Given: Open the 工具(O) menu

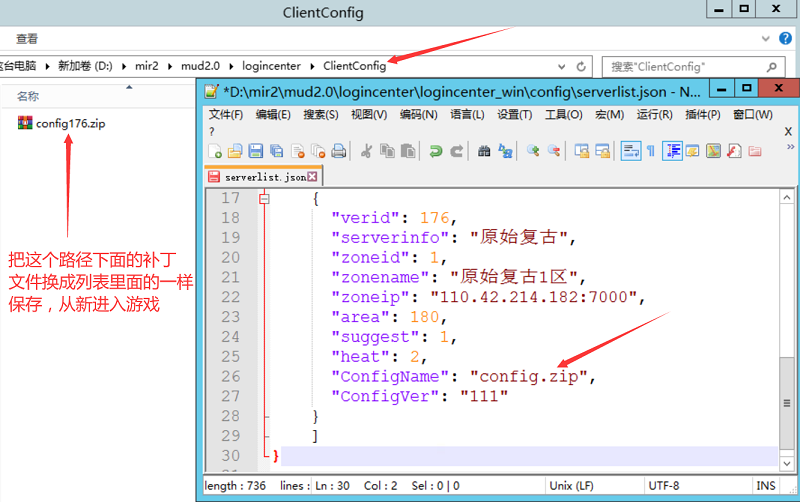Looking at the screenshot, I should click(563, 115).
